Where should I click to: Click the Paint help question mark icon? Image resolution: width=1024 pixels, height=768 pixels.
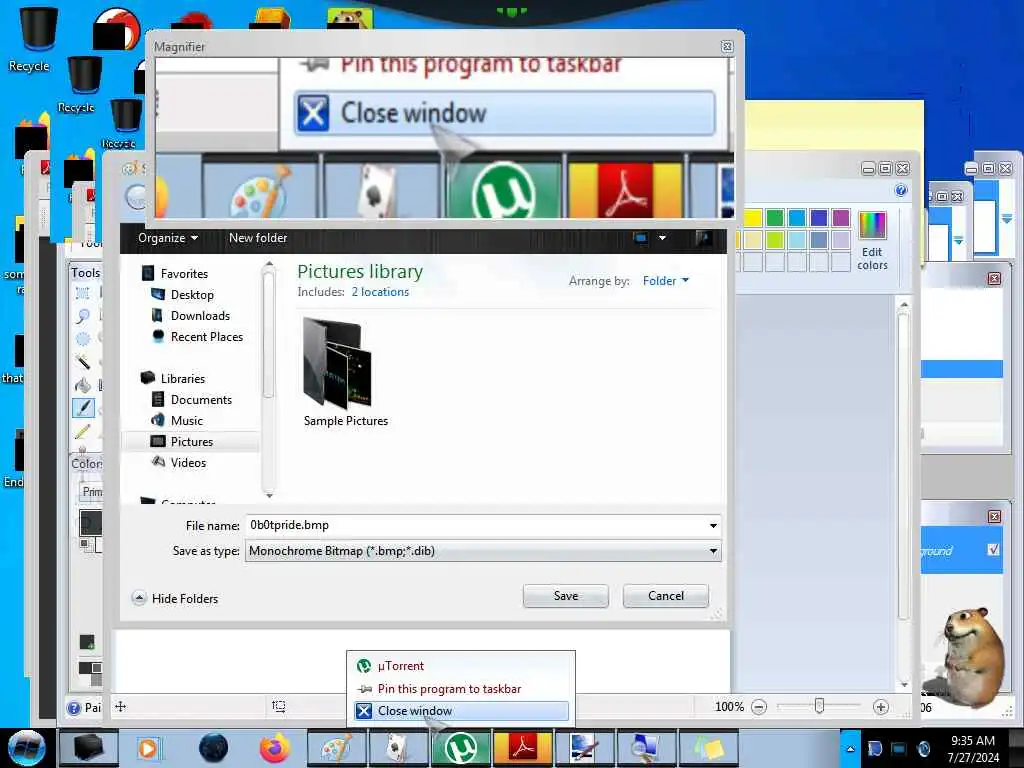click(x=901, y=190)
